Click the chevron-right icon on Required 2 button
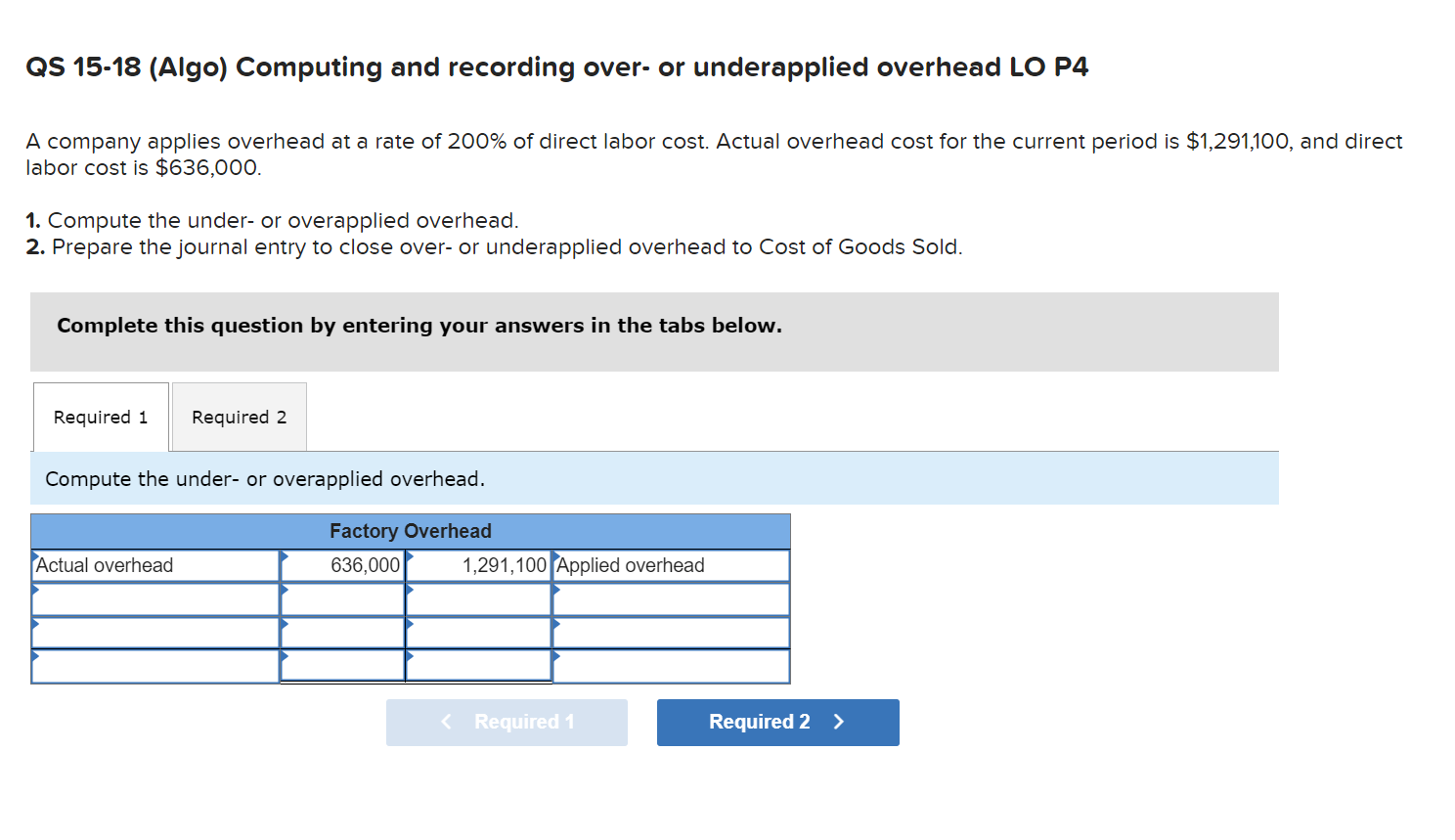This screenshot has height=840, width=1455. [838, 722]
